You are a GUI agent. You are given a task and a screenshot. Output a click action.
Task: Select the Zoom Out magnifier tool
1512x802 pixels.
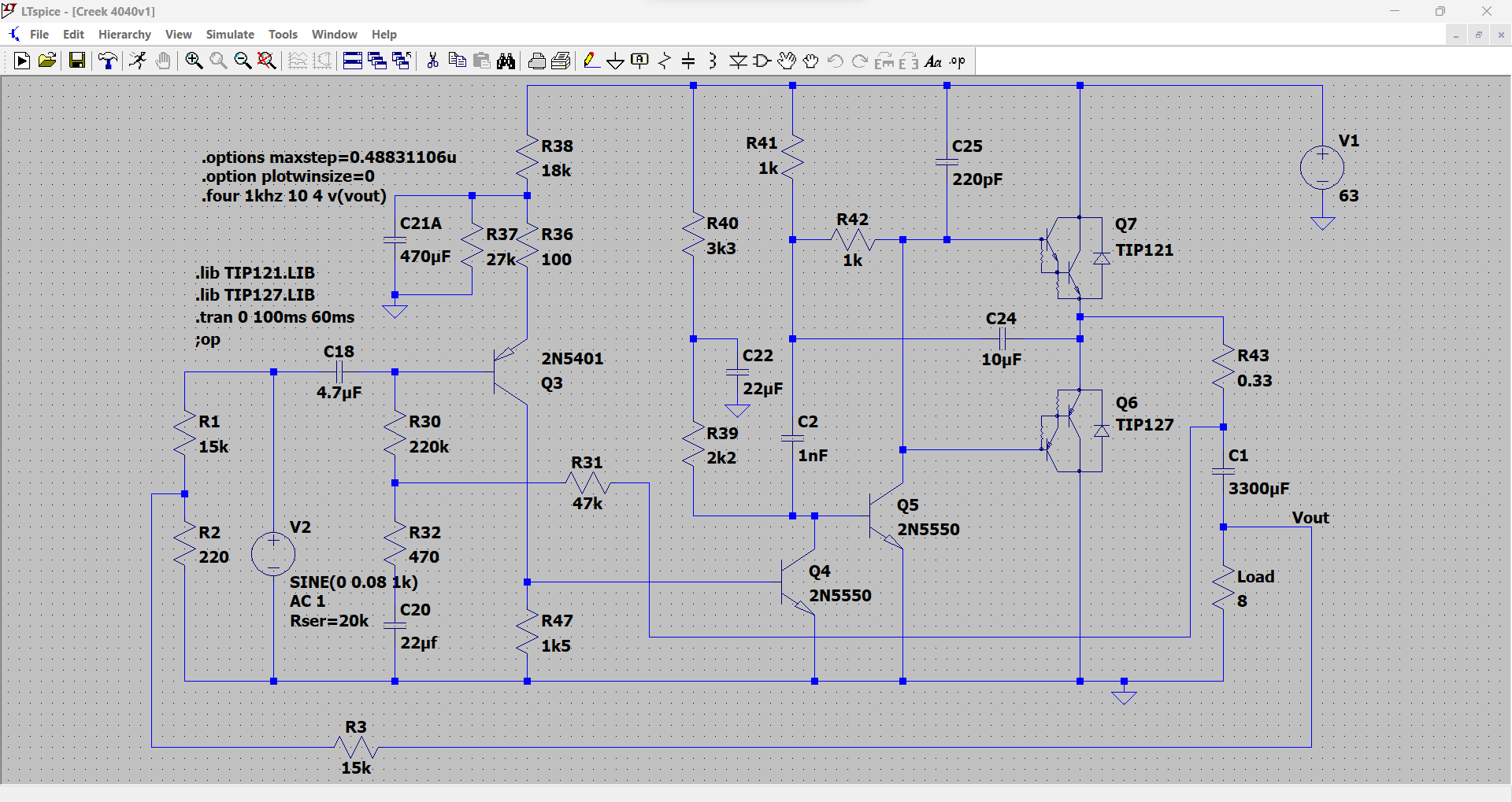(243, 61)
